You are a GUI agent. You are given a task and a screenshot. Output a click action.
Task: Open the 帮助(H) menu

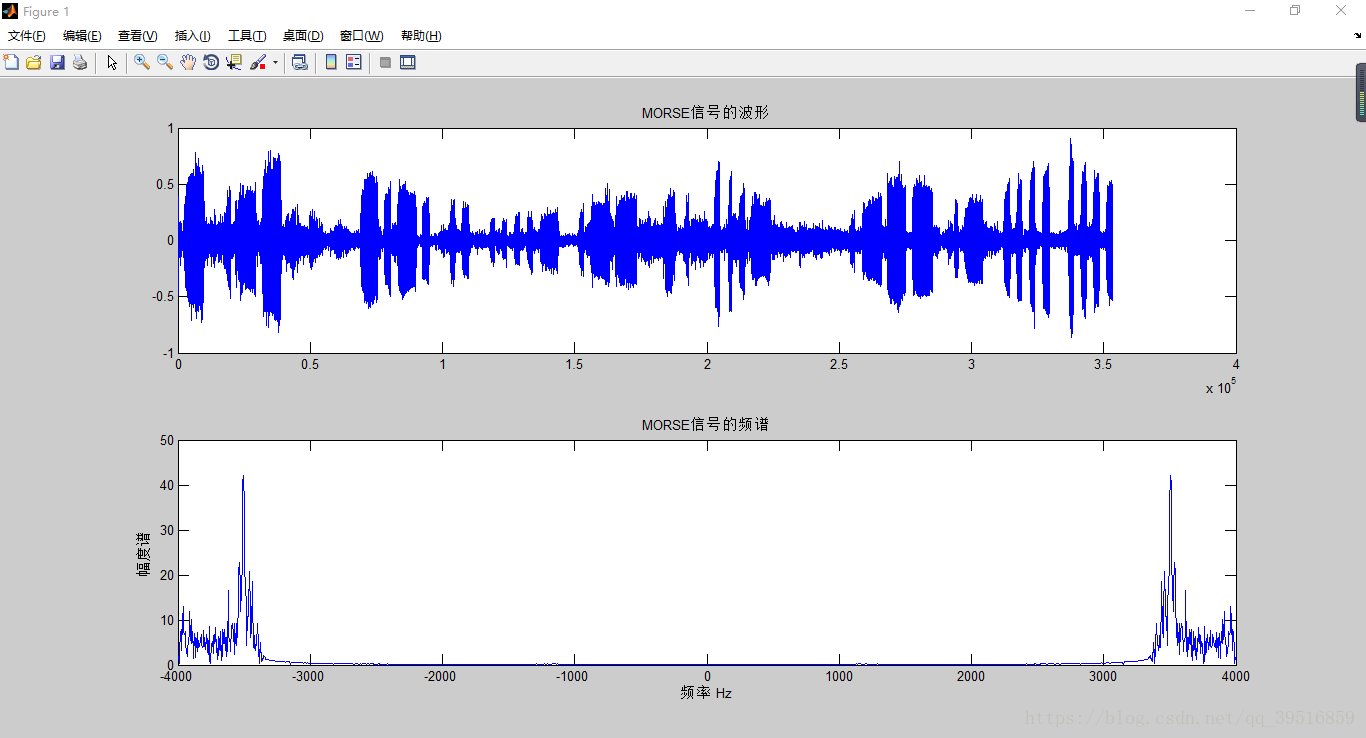pyautogui.click(x=421, y=36)
